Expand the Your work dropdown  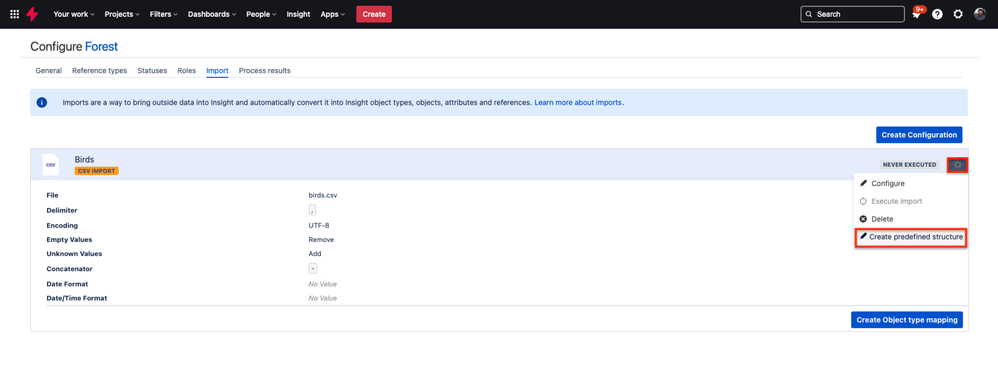[74, 14]
